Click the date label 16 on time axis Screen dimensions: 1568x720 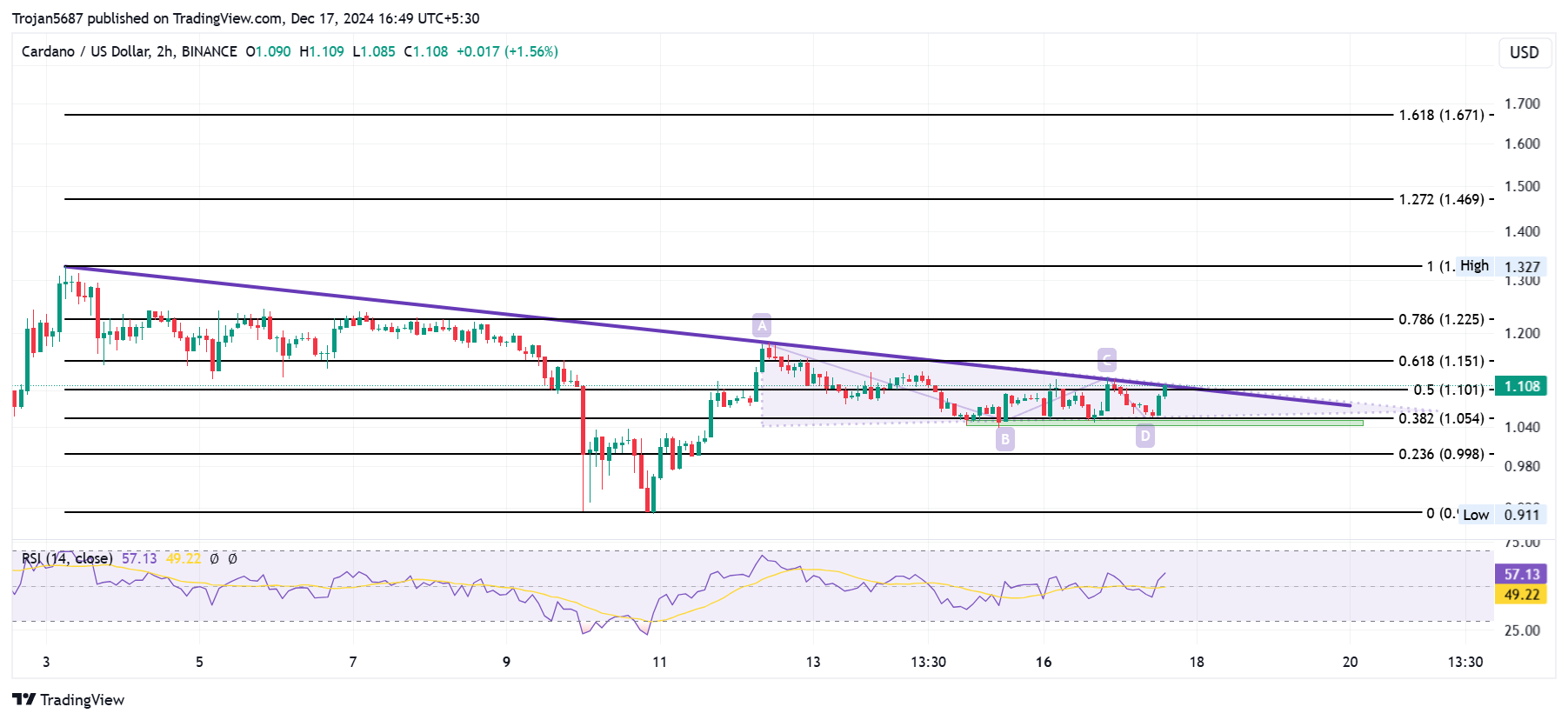[1044, 662]
